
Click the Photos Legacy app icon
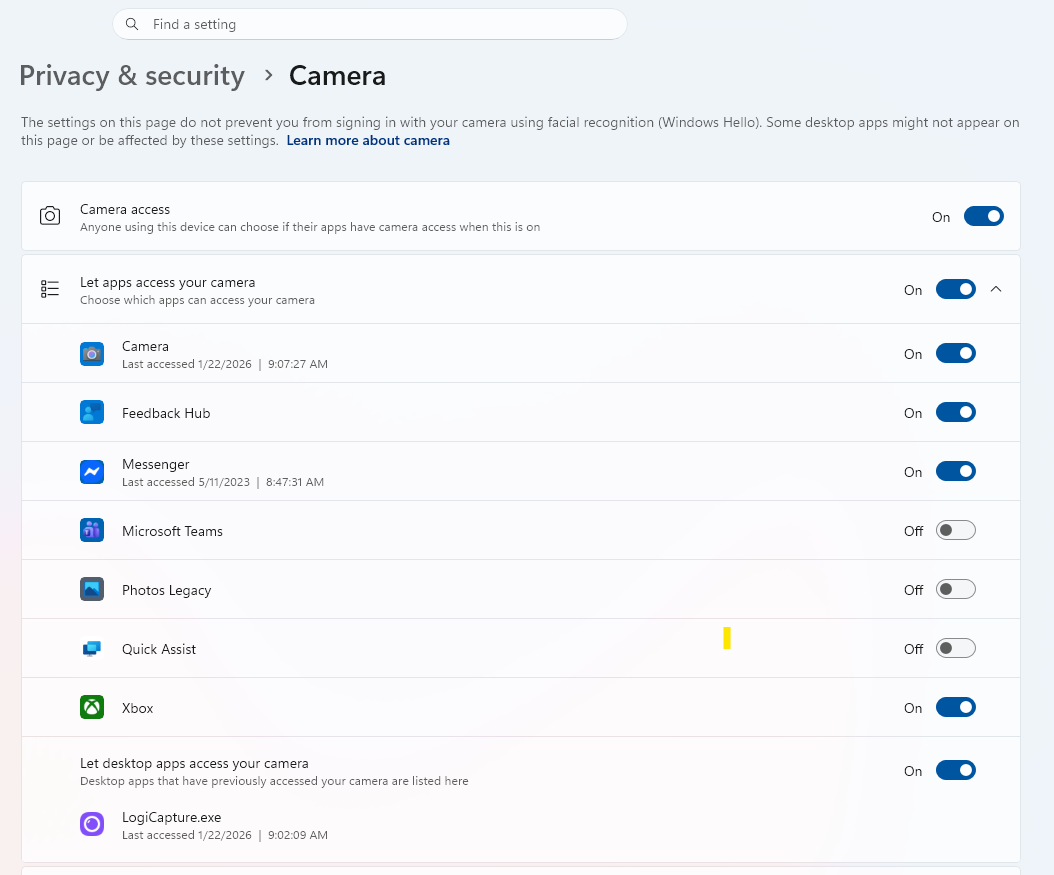pyautogui.click(x=92, y=589)
